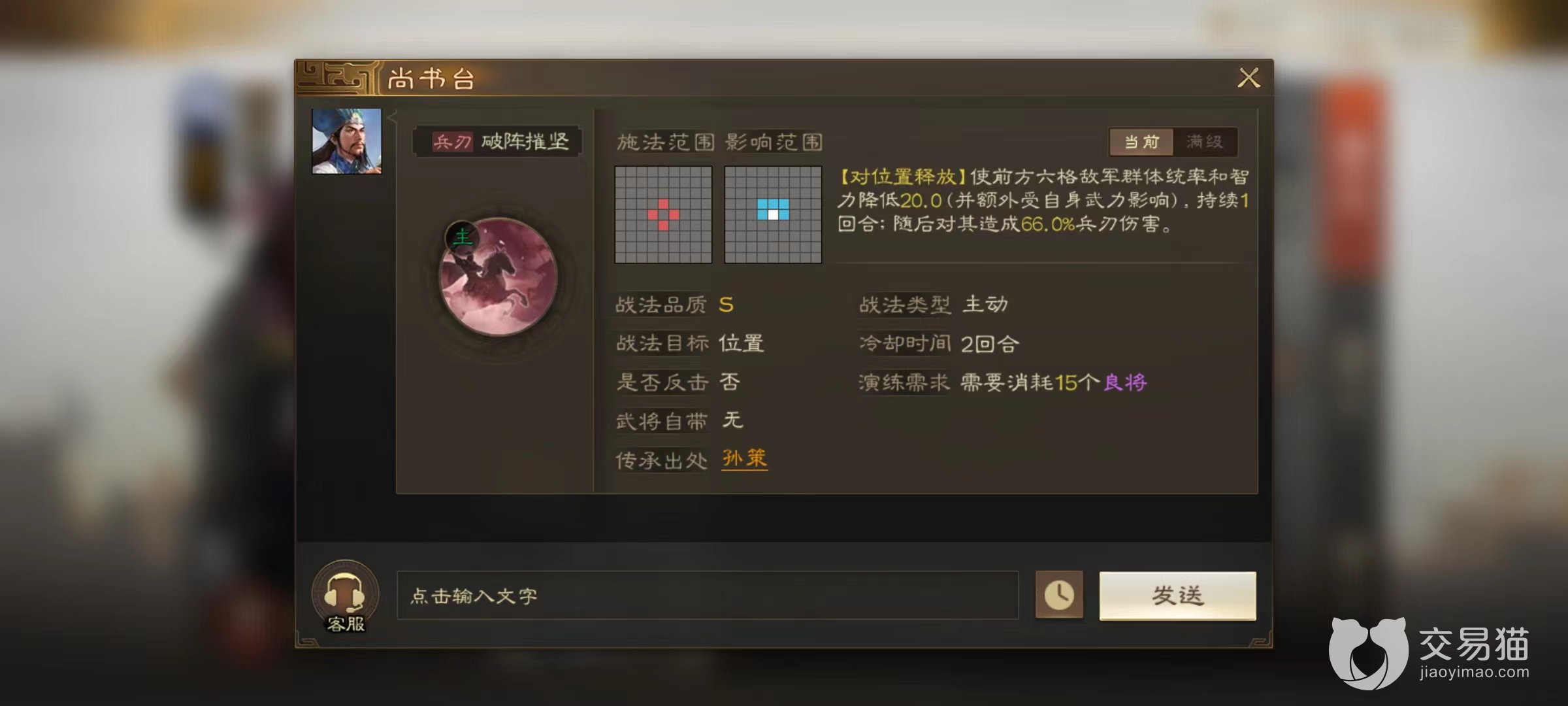The image size is (1568, 706).
Task: Open the 孙策 inheritance source link
Action: [744, 459]
